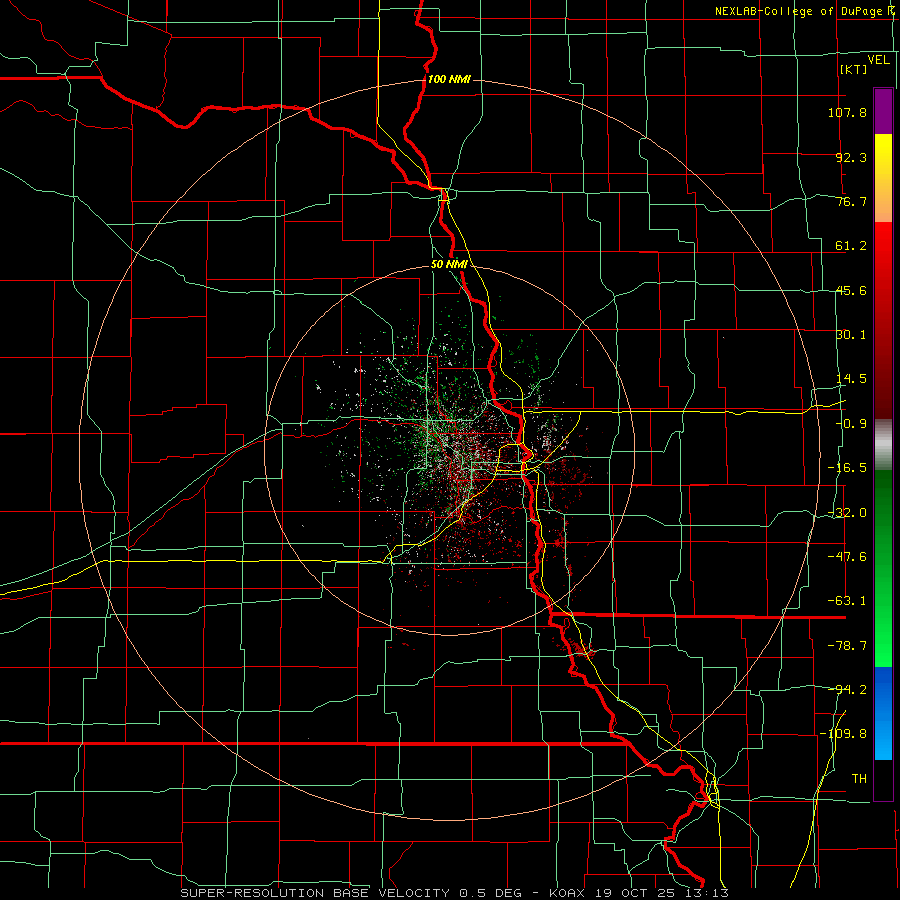This screenshot has width=900, height=900.
Task: Pick the blue segment of velocity color bar
Action: click(883, 713)
